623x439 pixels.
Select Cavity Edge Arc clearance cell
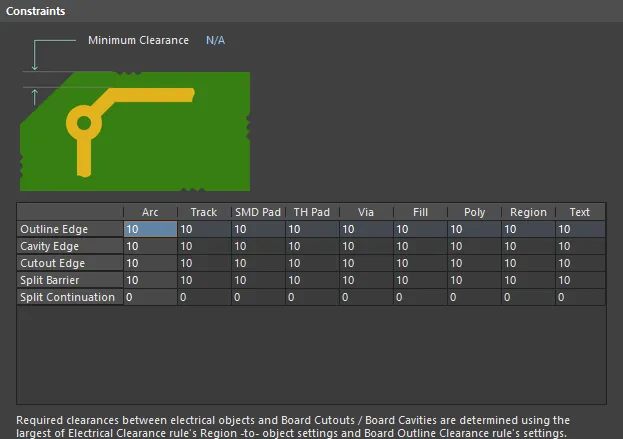150,246
